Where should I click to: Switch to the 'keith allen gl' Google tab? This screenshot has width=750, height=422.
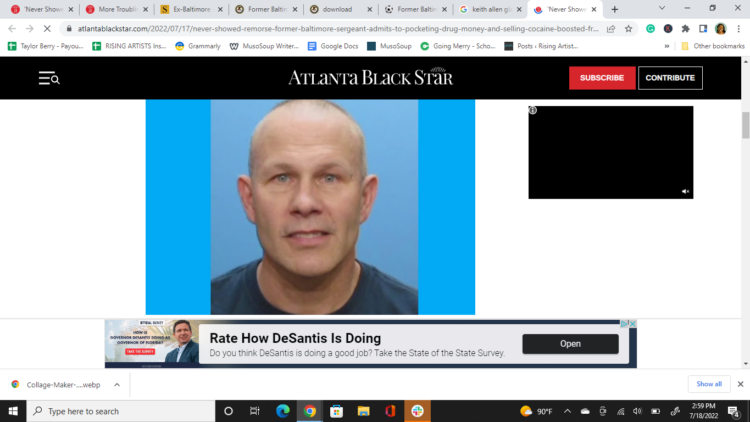[490, 9]
